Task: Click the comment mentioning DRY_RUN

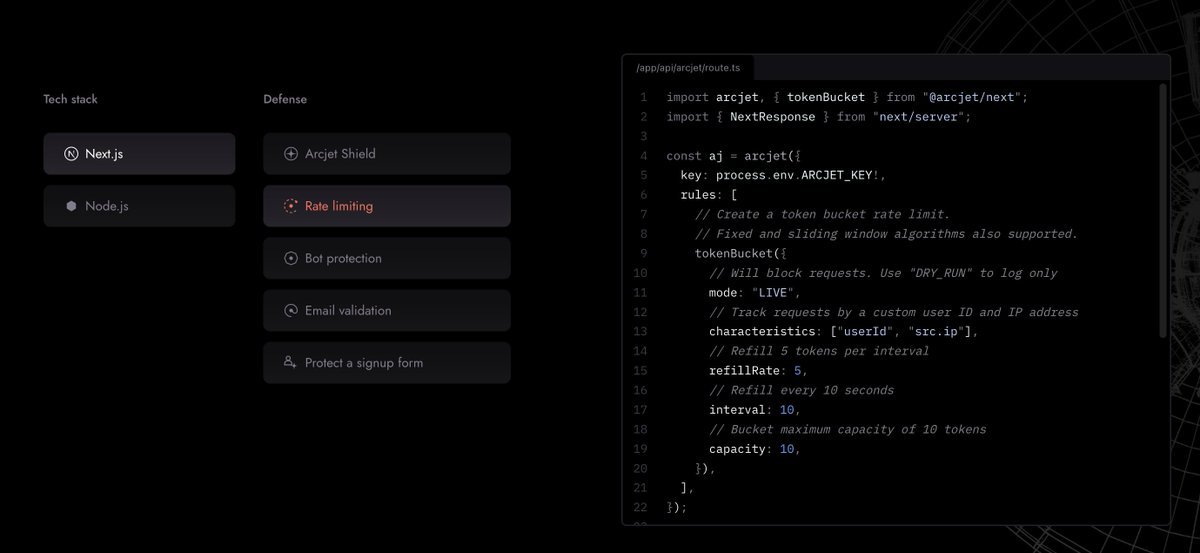Action: pos(883,273)
